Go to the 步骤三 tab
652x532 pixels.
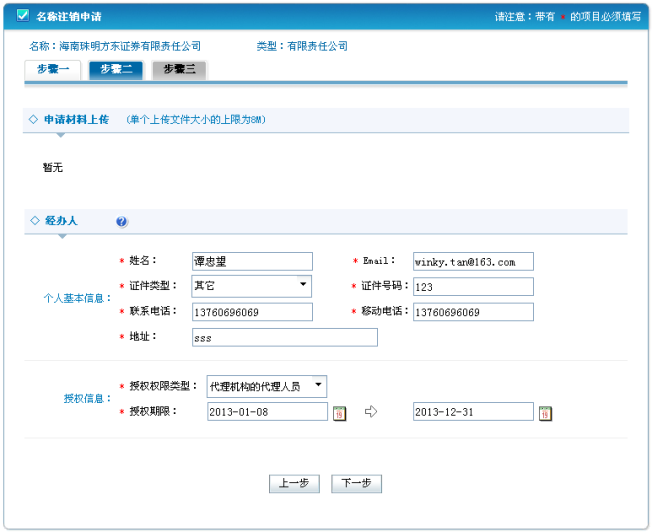click(x=179, y=69)
